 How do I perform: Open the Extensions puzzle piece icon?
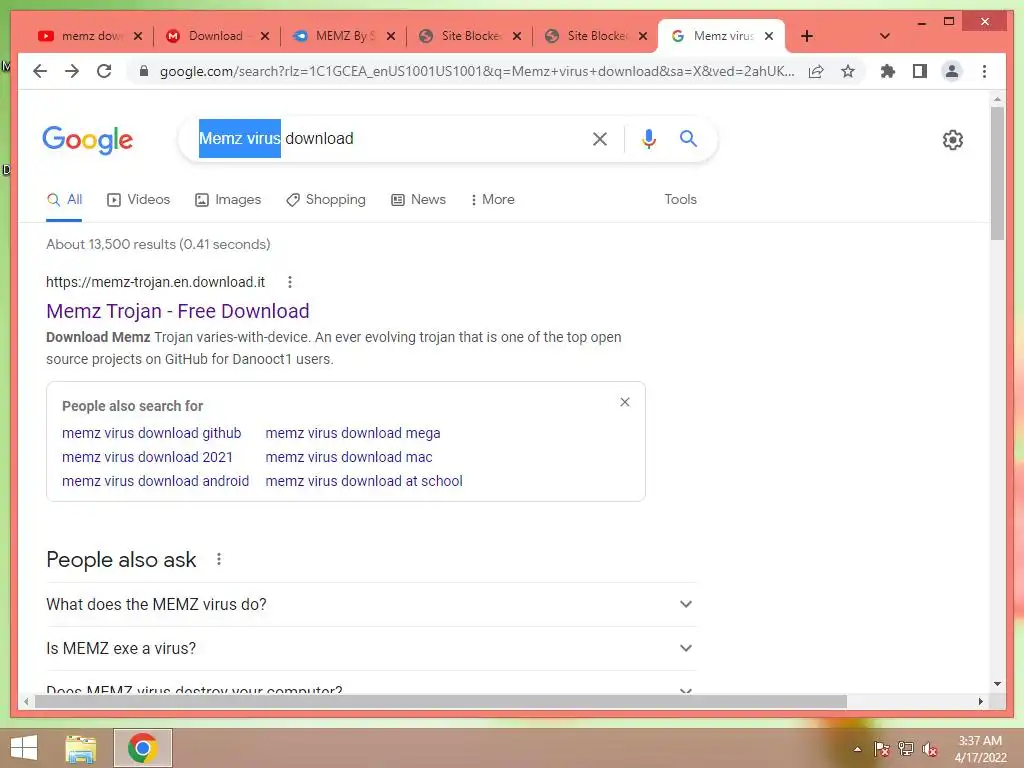click(888, 71)
